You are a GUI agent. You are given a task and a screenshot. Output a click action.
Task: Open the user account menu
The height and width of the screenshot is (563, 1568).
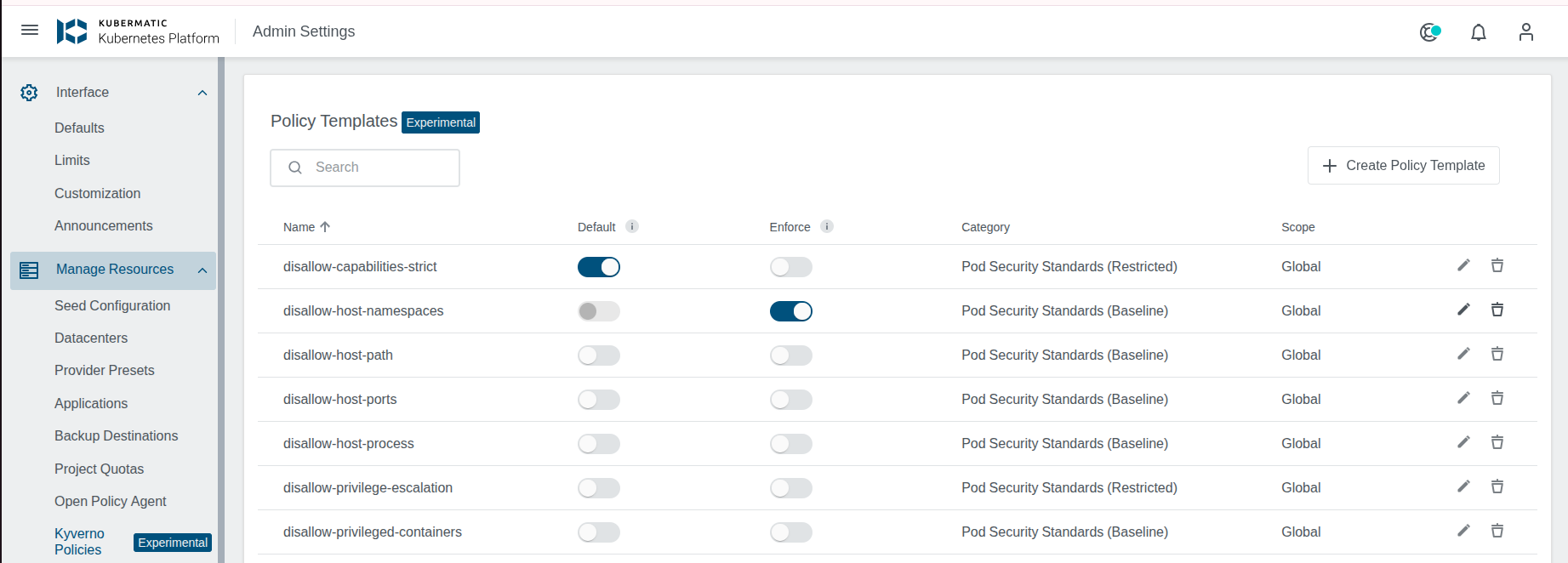click(1525, 32)
